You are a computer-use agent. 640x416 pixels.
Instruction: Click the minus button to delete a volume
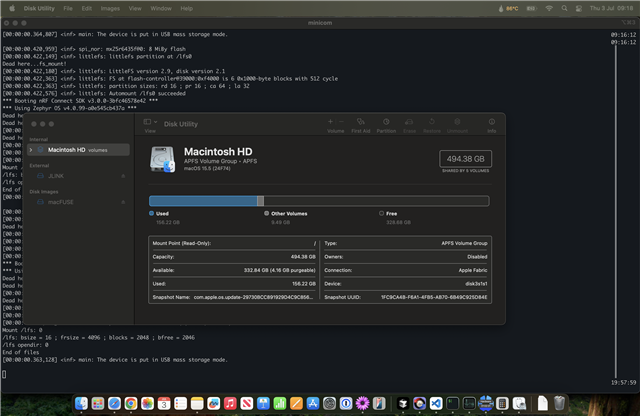[x=341, y=122]
